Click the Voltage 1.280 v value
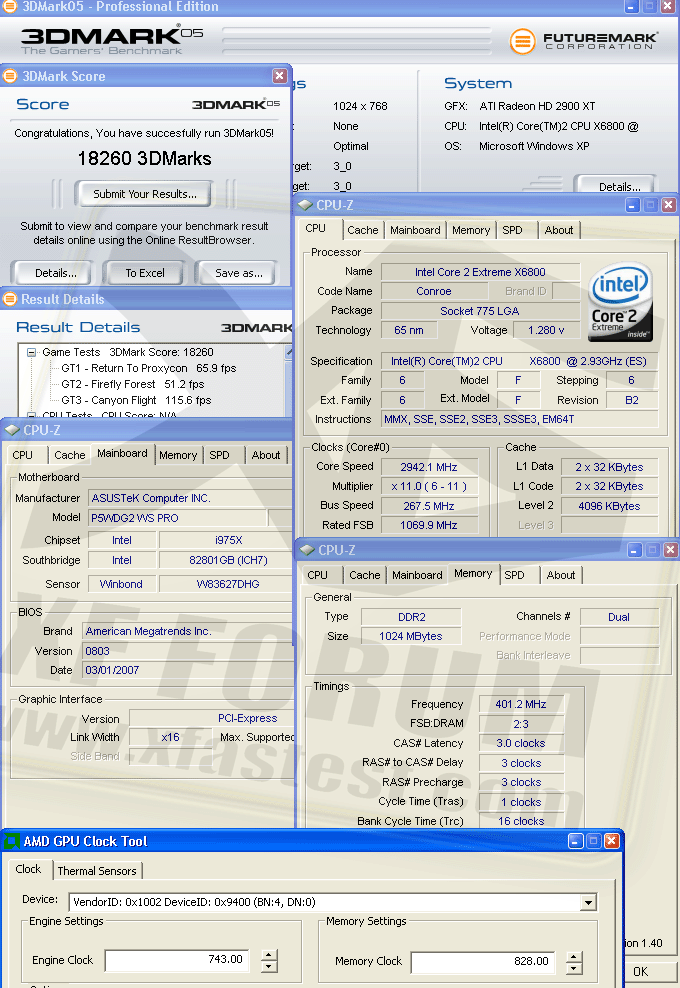The width and height of the screenshot is (680, 988). pyautogui.click(x=546, y=330)
